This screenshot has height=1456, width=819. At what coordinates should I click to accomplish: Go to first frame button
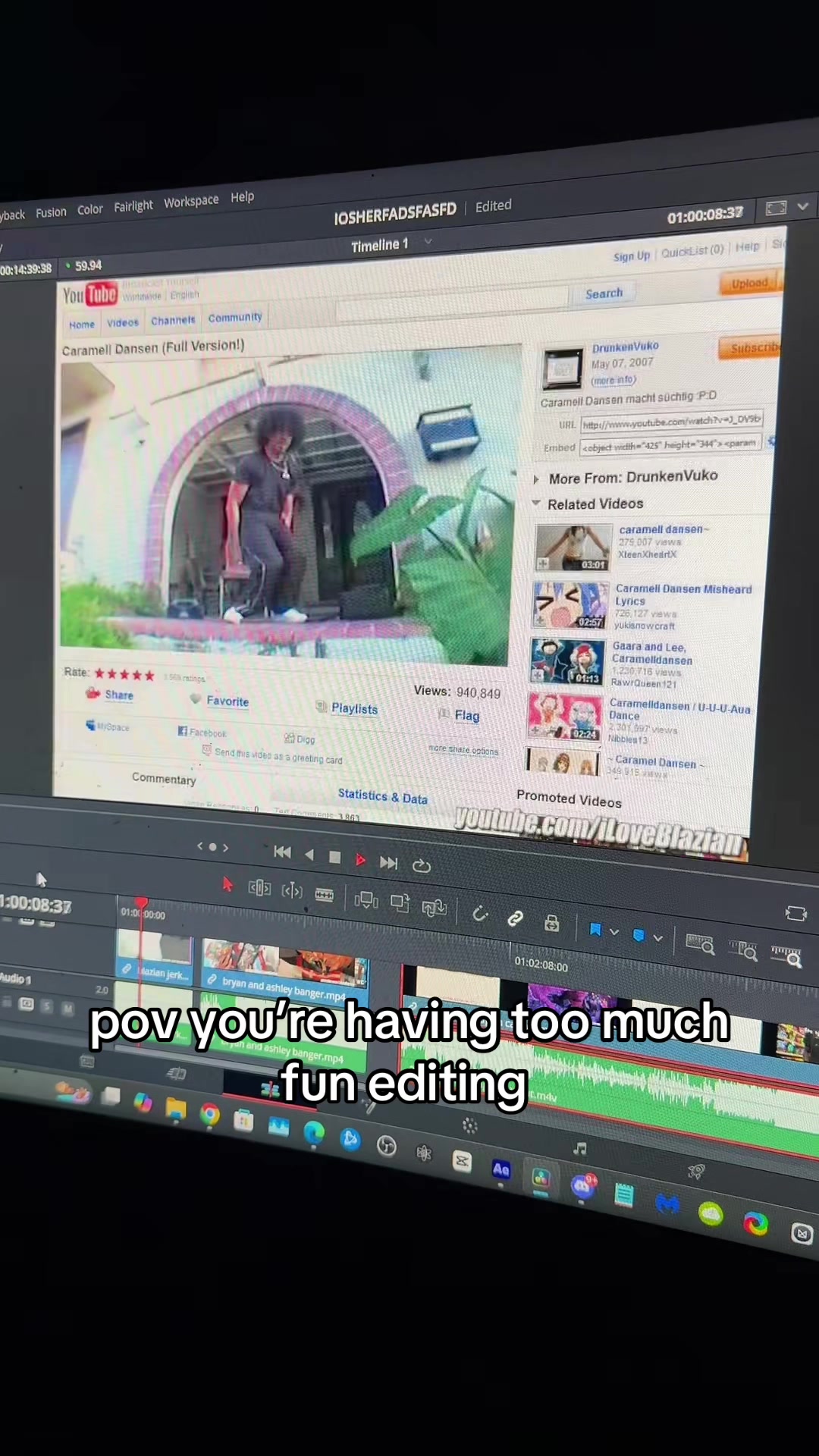coord(282,852)
